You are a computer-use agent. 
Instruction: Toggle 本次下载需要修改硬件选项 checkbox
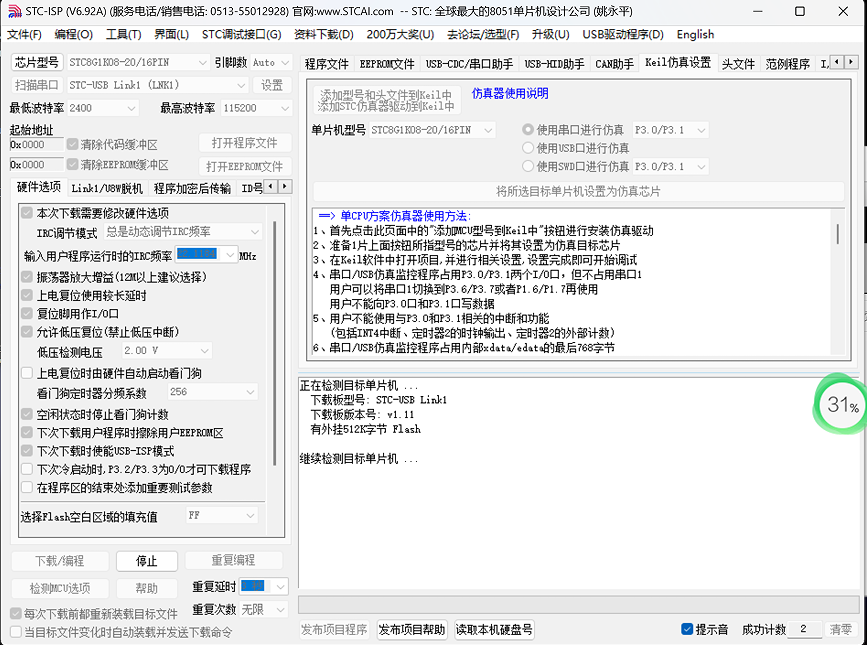27,213
